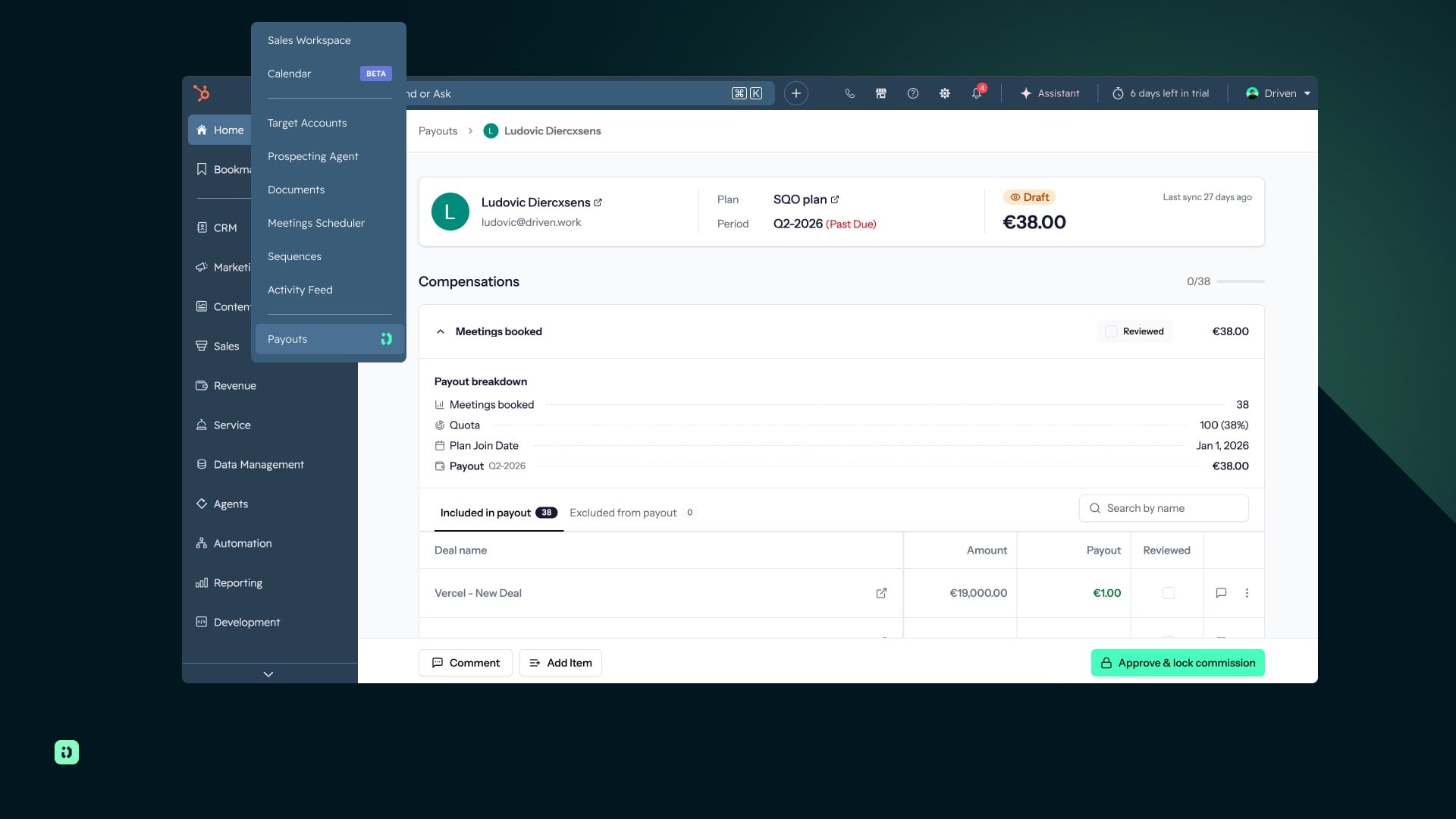Open the three-dot menu on Vercel row
Viewport: 1456px width, 819px height.
[x=1247, y=593]
